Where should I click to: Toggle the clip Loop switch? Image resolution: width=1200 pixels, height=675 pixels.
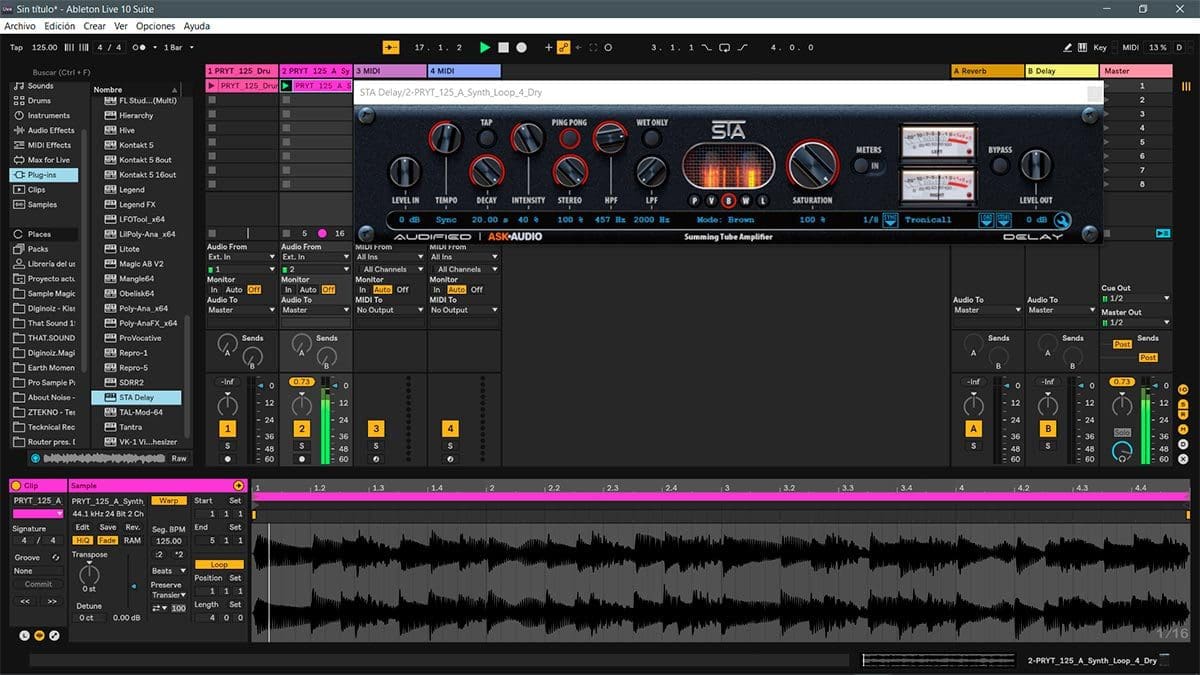point(219,564)
